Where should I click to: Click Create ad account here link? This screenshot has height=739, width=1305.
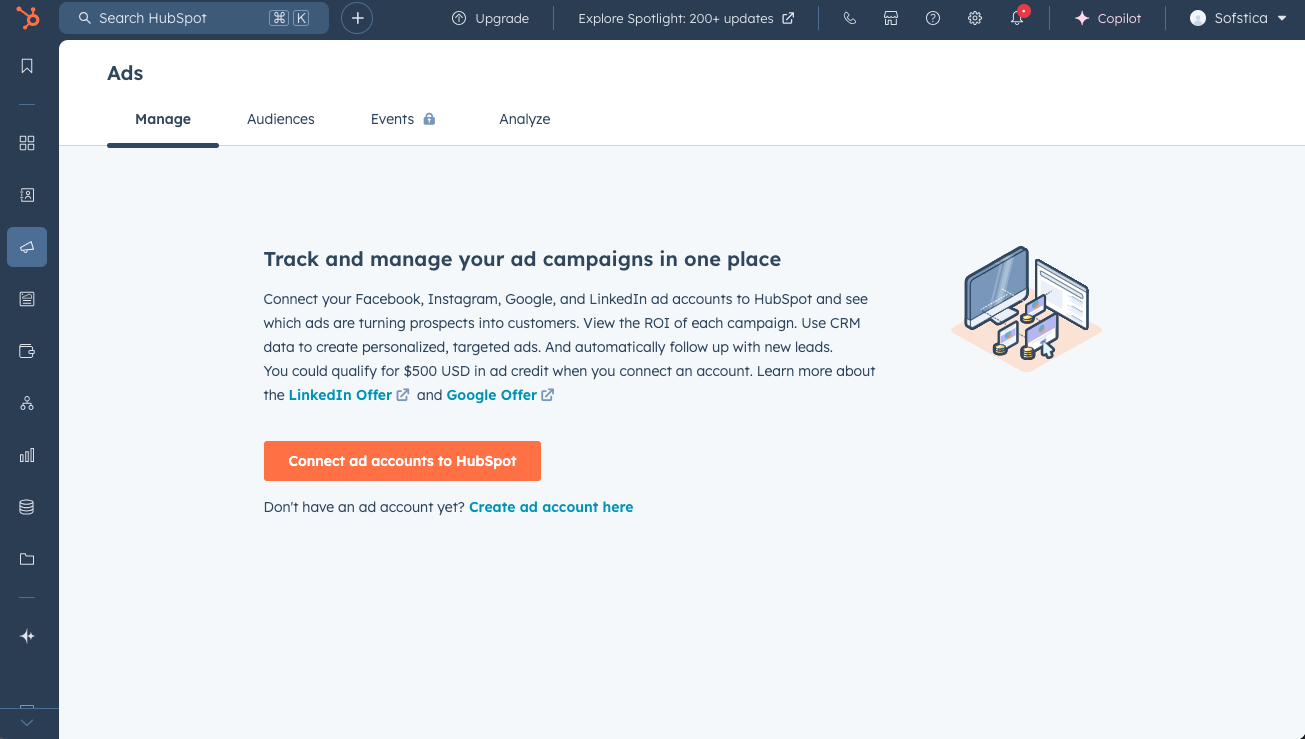click(x=551, y=507)
